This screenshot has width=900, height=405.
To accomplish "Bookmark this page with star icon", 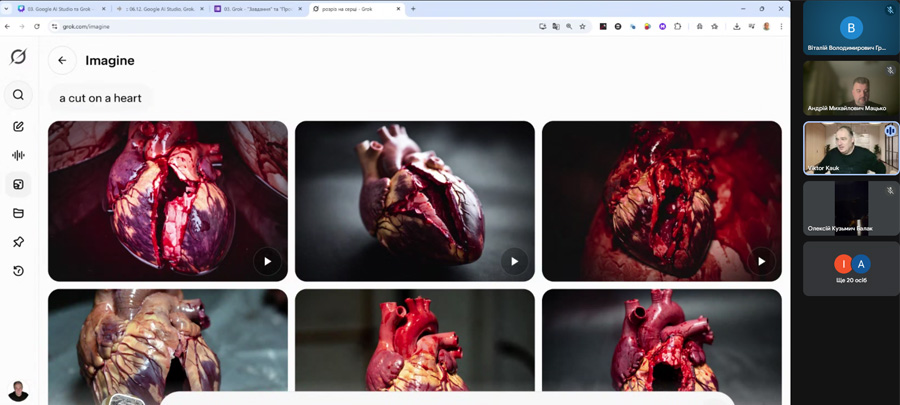I will (x=583, y=26).
